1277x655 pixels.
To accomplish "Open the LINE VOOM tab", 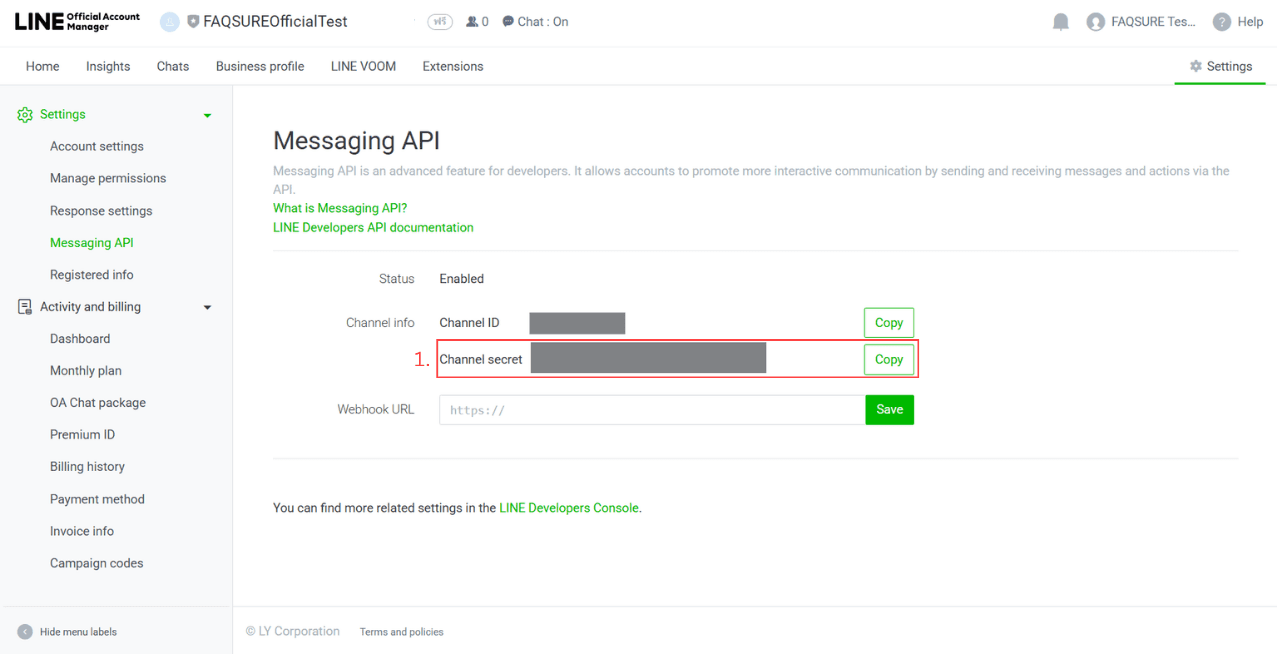I will click(363, 66).
